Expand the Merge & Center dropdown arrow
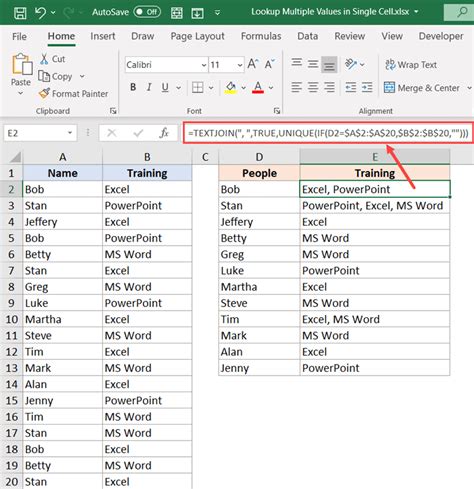Image resolution: width=474 pixels, height=489 pixels. 469,88
